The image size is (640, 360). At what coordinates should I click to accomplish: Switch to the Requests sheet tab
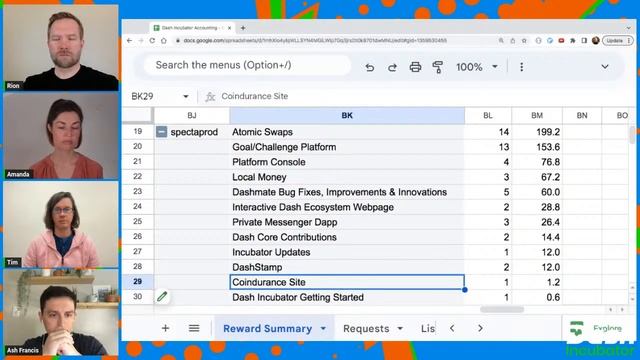[366, 329]
